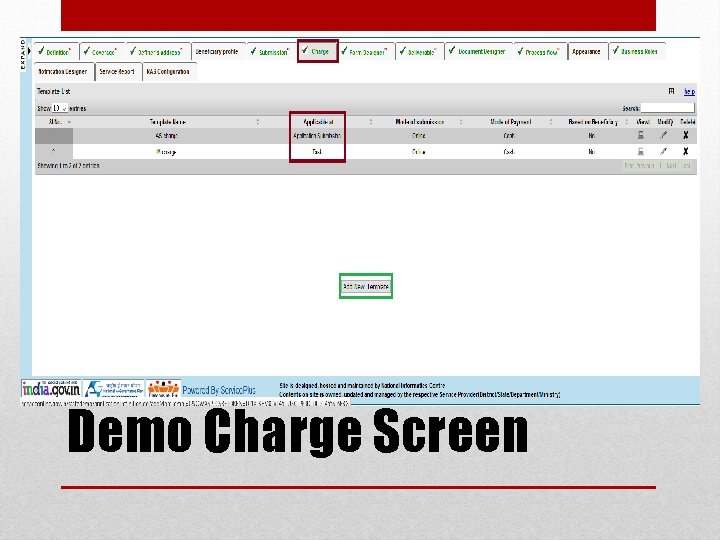This screenshot has width=720, height=540.
Task: Sort by Based on Beneficiary column
Action: (x=593, y=122)
